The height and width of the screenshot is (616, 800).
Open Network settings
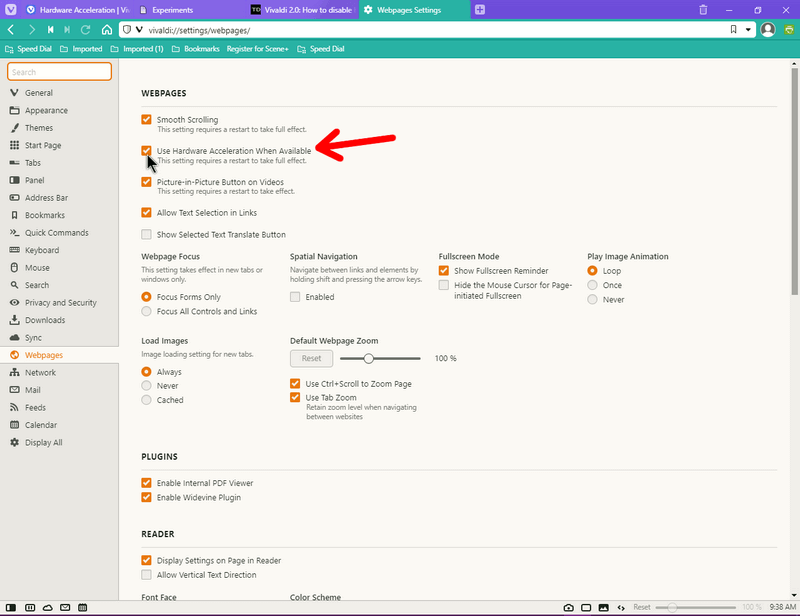pyautogui.click(x=59, y=373)
